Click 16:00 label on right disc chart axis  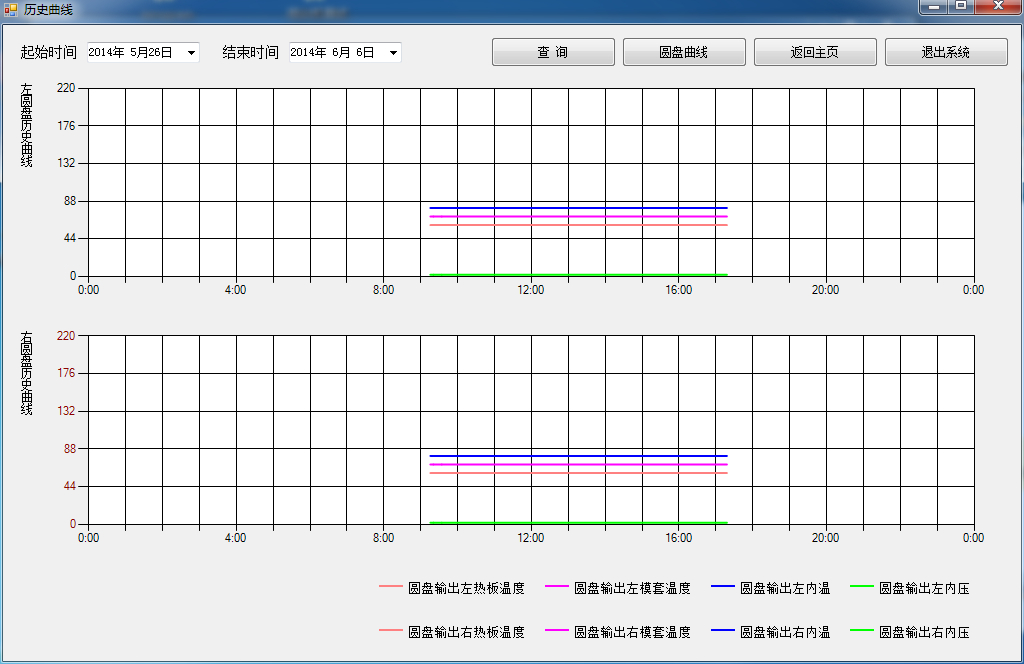[x=679, y=538]
